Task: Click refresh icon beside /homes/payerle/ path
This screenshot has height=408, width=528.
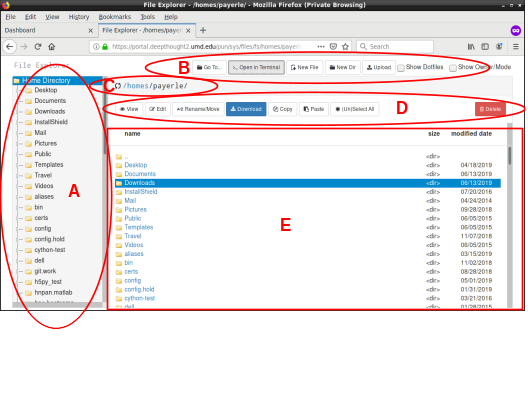Action: [118, 86]
